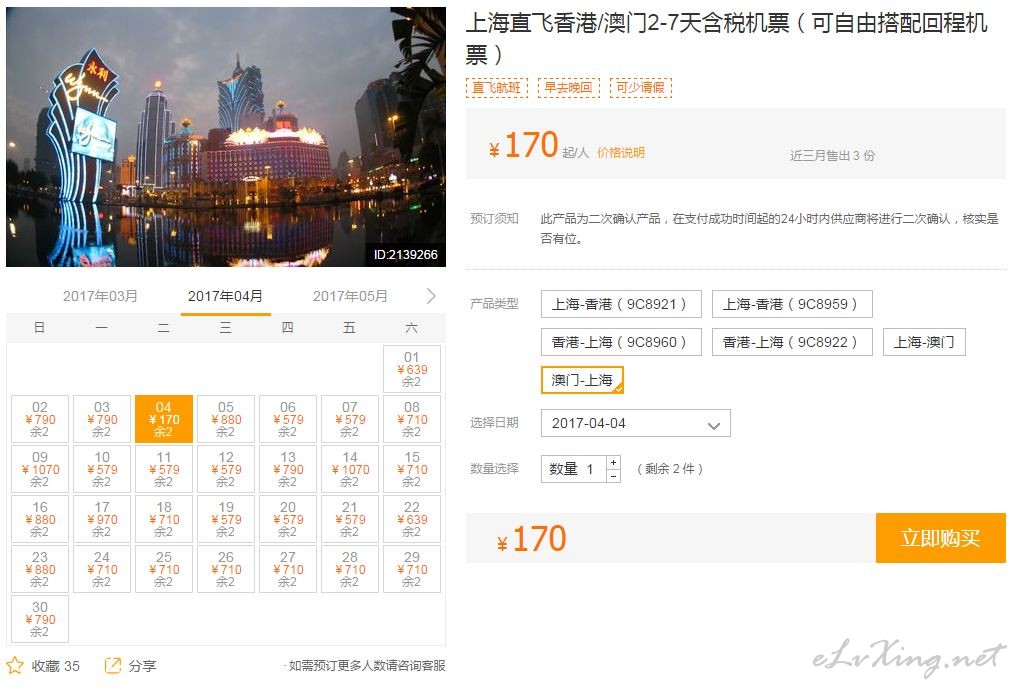Select April 22 priced ¥639
1017x691 pixels.
pos(412,519)
